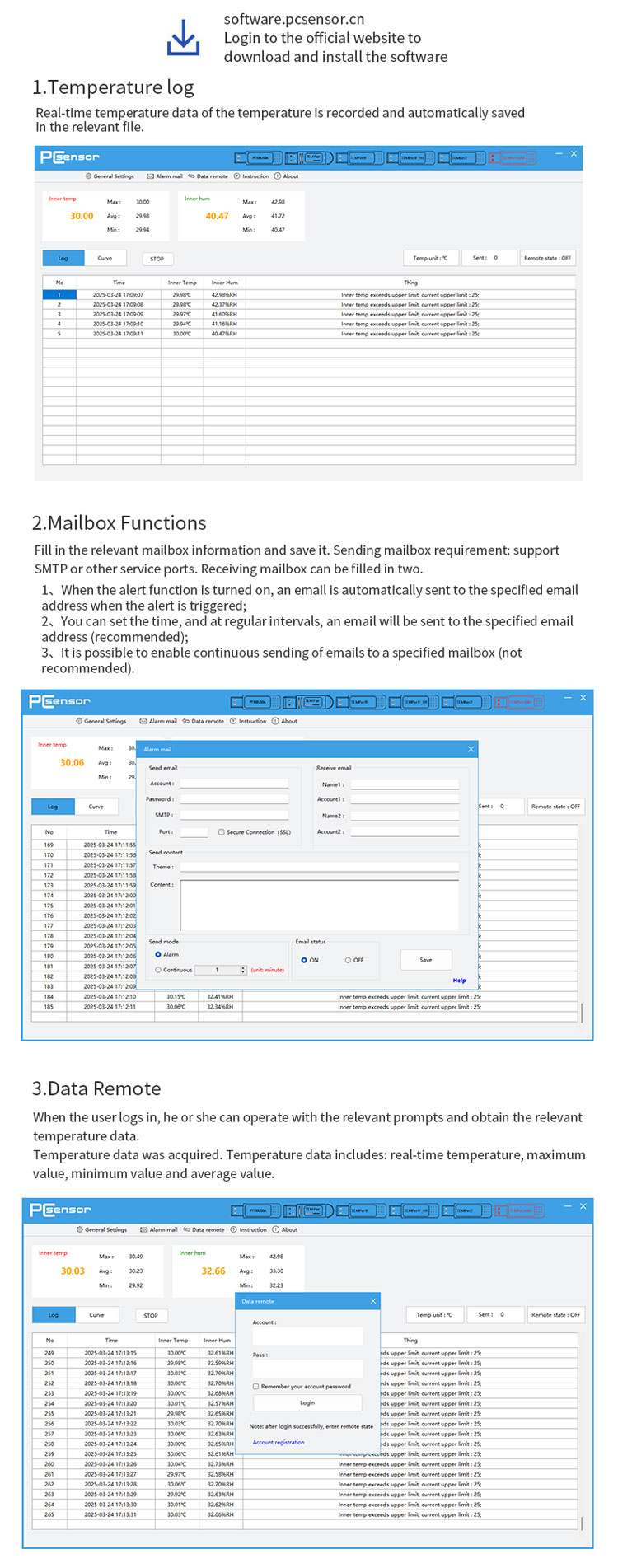618x1568 pixels.
Task: Click About info icon in Mailbox window
Action: tap(275, 721)
